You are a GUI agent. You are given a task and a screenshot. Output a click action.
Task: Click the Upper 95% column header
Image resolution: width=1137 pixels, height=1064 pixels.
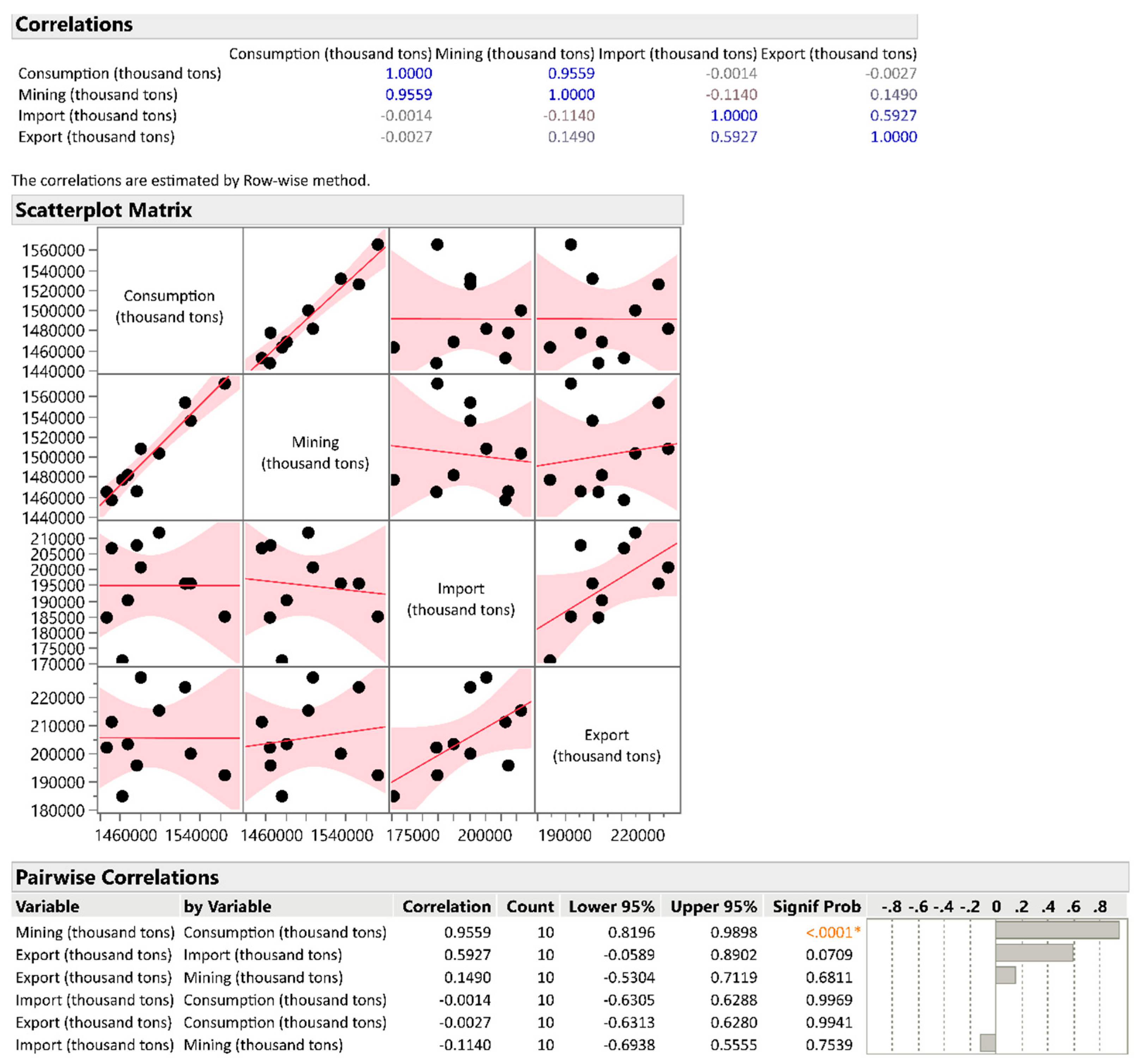(713, 907)
